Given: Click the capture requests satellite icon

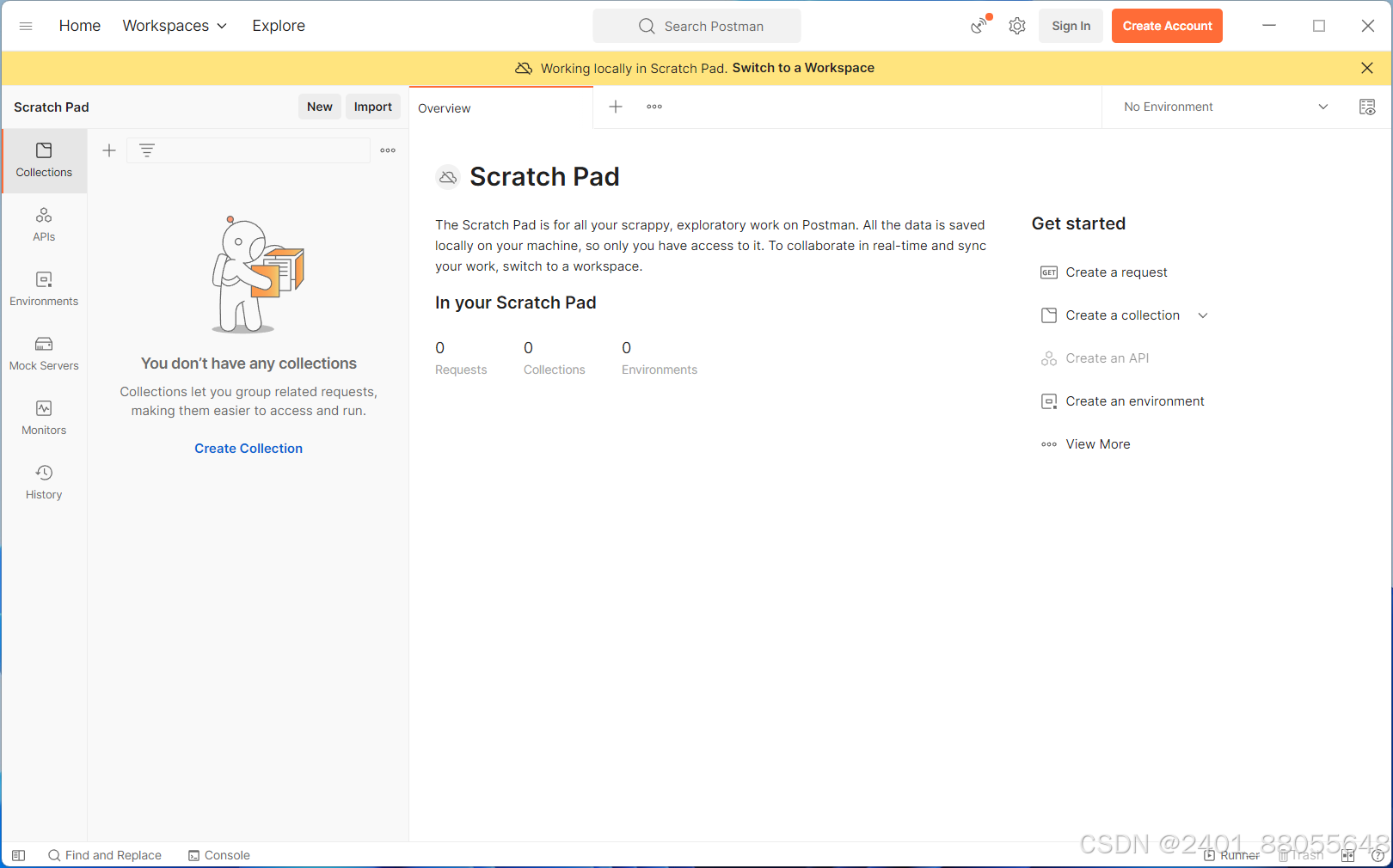Looking at the screenshot, I should (979, 26).
